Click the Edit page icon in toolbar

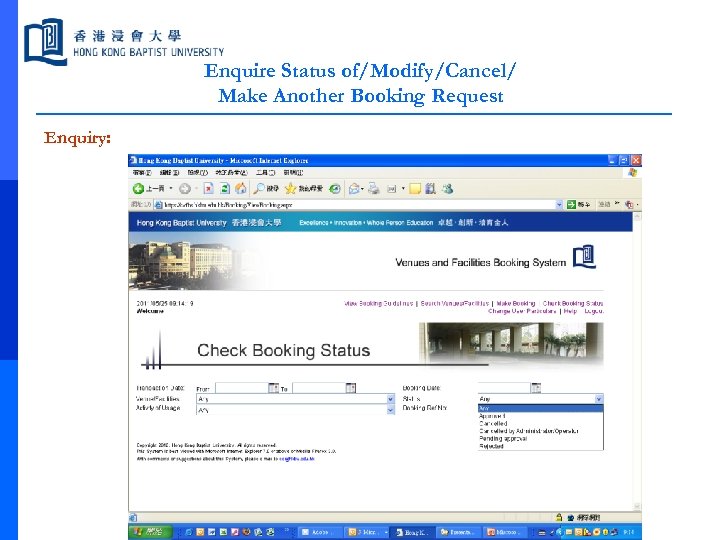pos(392,189)
